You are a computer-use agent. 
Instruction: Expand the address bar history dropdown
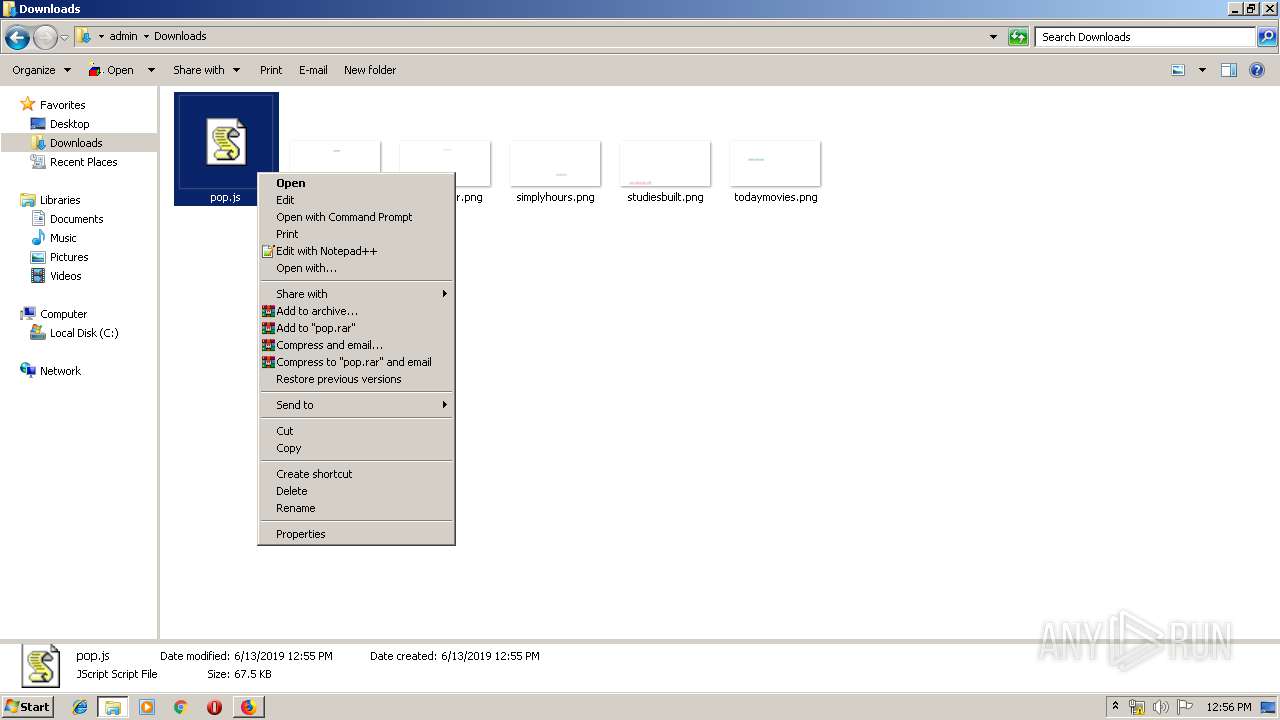993,37
